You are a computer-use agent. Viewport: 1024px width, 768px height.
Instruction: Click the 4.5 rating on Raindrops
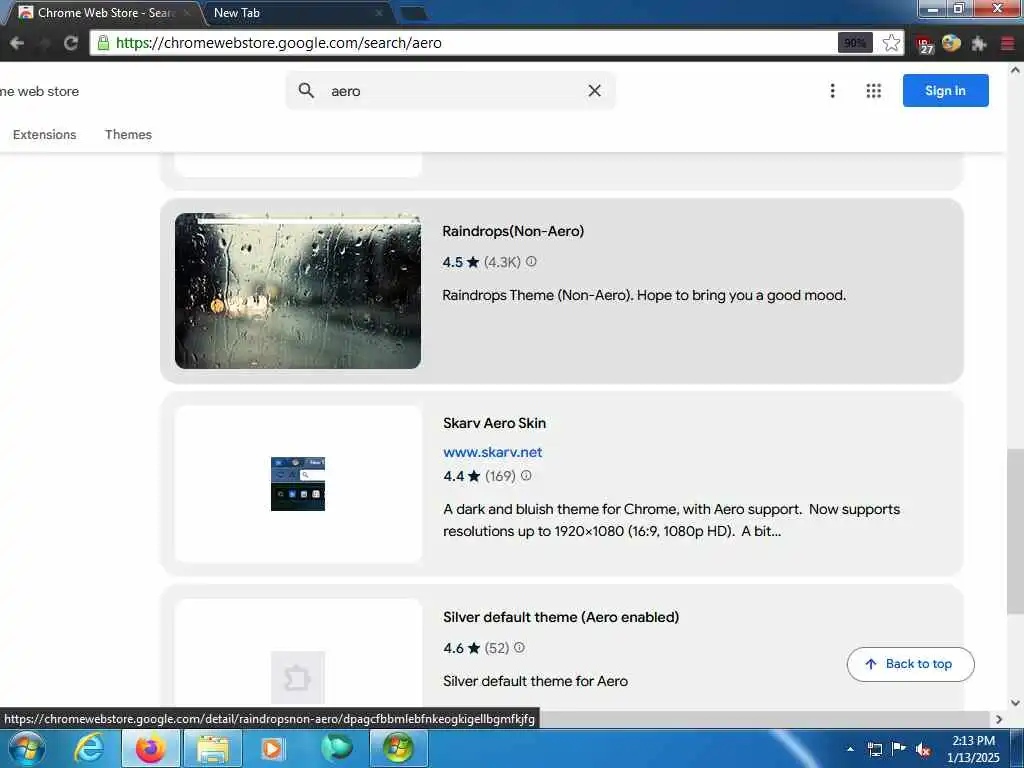click(x=452, y=262)
